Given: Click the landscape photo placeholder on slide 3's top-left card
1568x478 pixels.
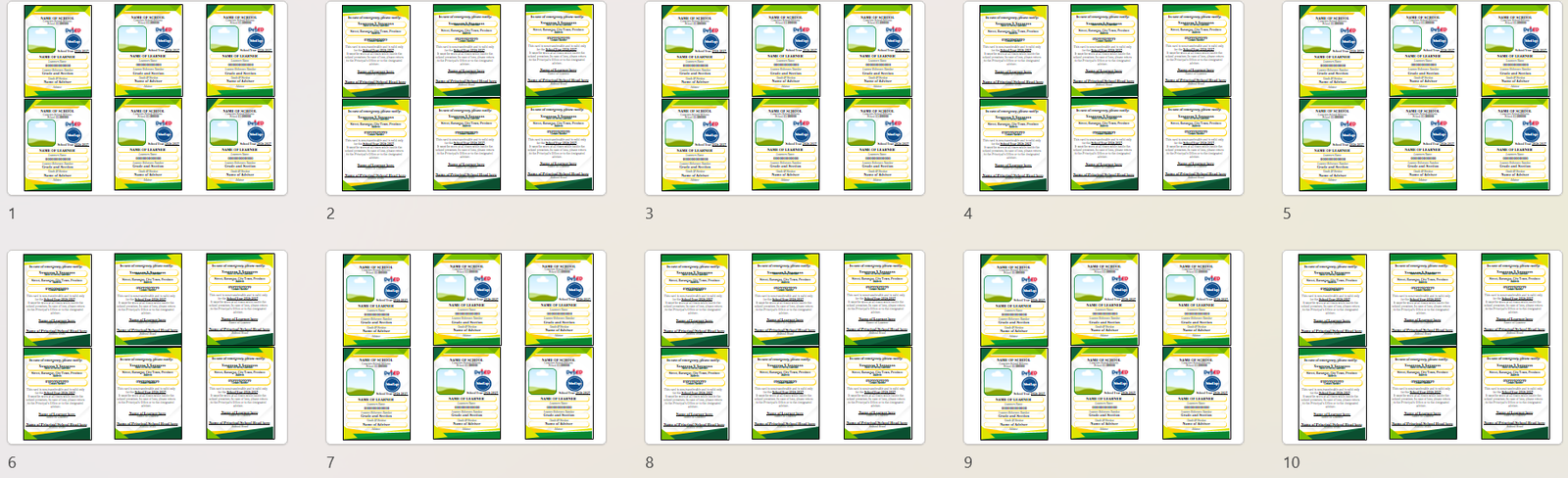Looking at the screenshot, I should (x=680, y=38).
